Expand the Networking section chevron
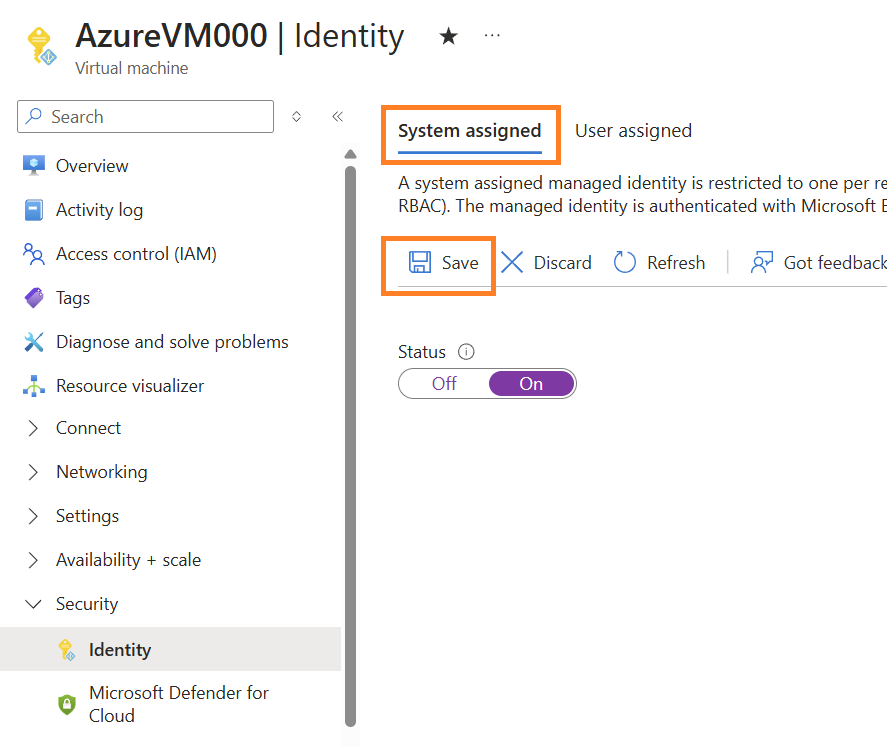Screen dimensions: 887x746 33,472
